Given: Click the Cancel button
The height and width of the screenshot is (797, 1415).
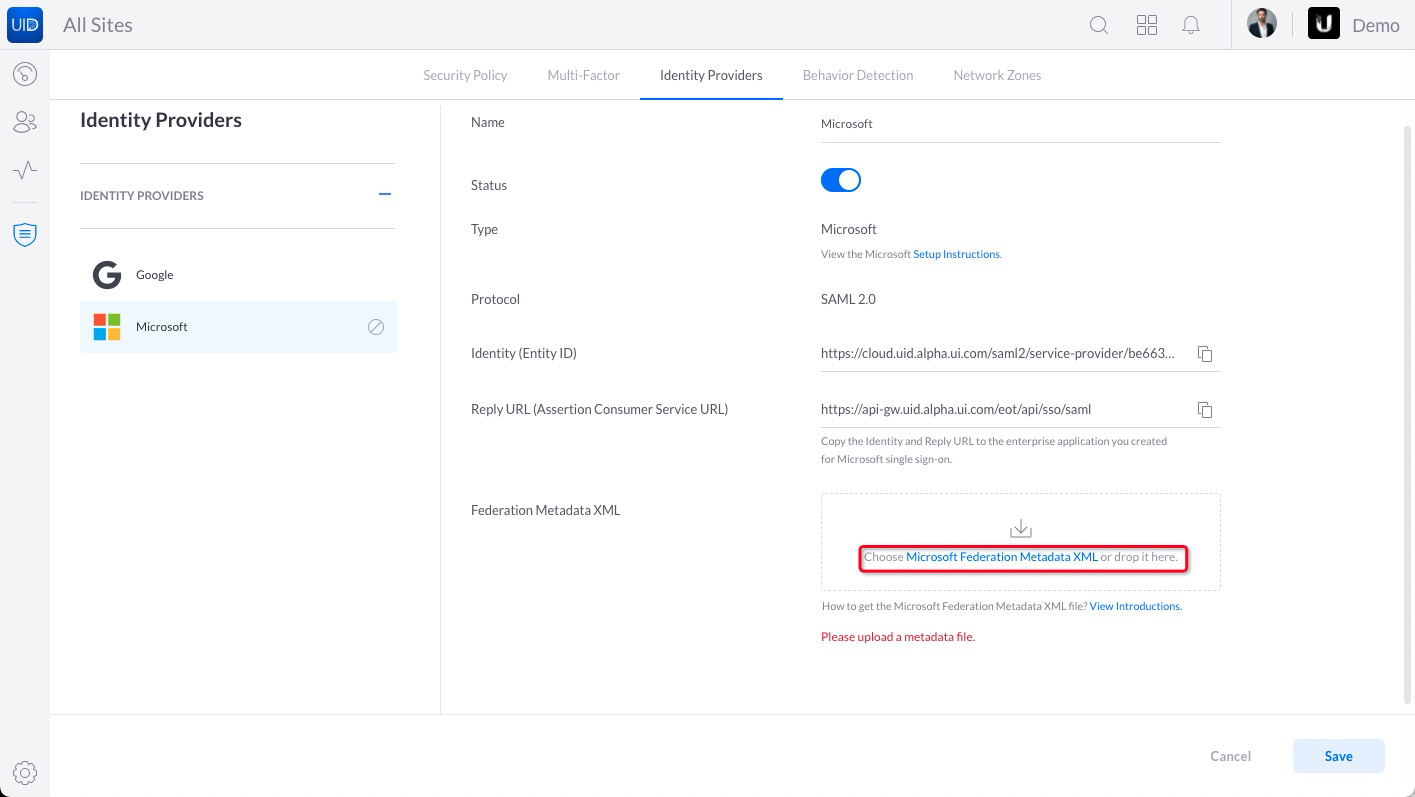Looking at the screenshot, I should point(1231,756).
